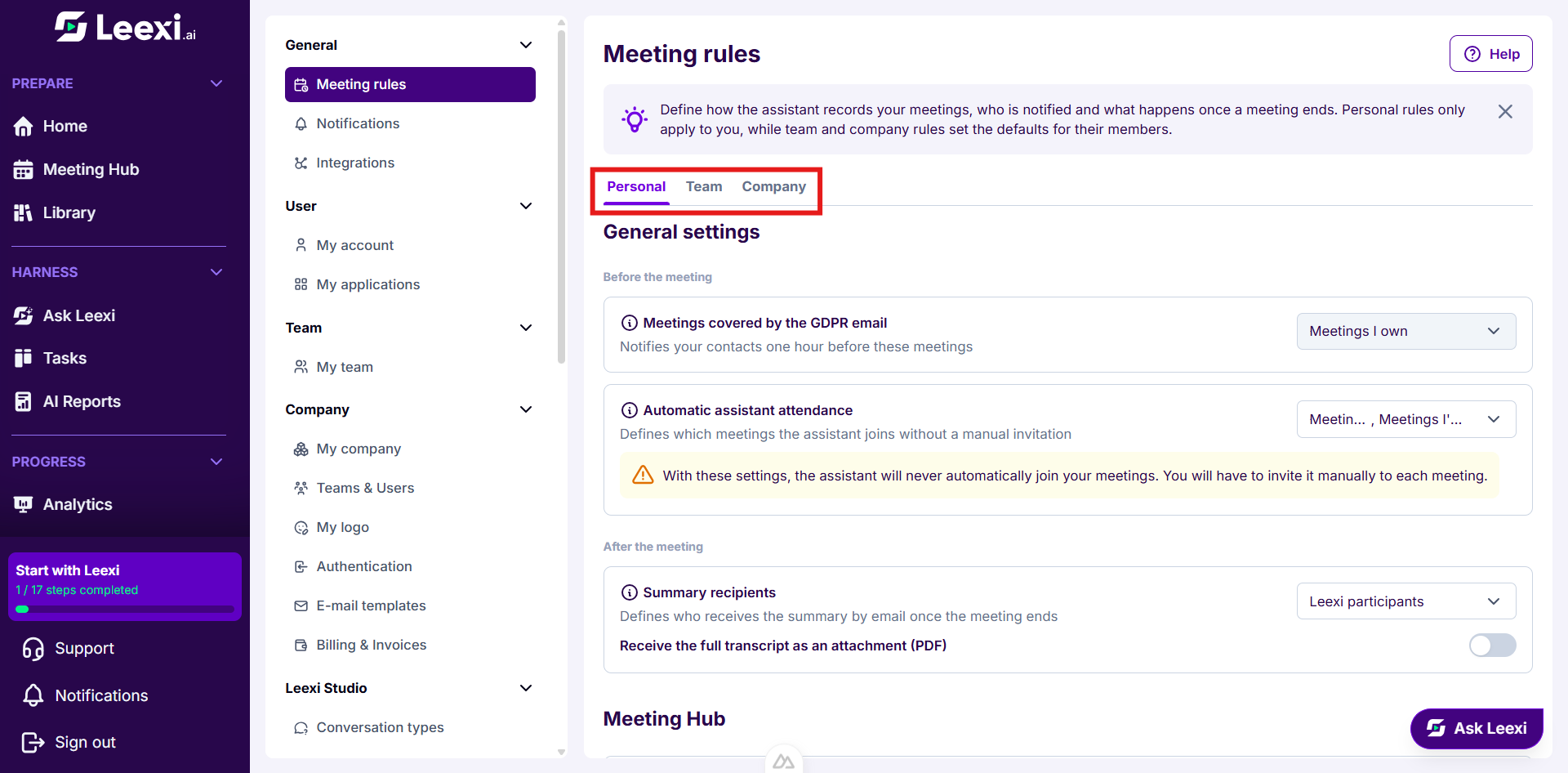Viewport: 1568px width, 773px height.
Task: Click the scroll down arrow in settings menu
Action: (561, 753)
